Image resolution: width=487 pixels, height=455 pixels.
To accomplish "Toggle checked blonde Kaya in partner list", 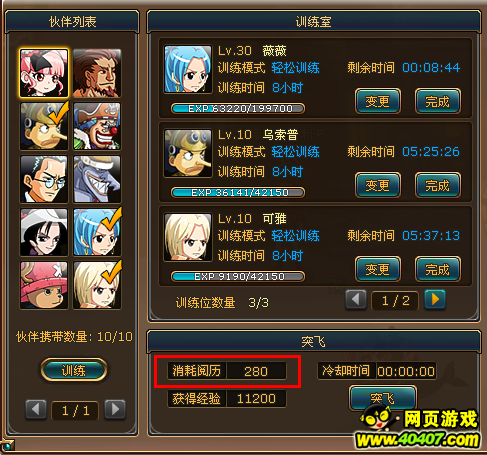I will (x=97, y=285).
